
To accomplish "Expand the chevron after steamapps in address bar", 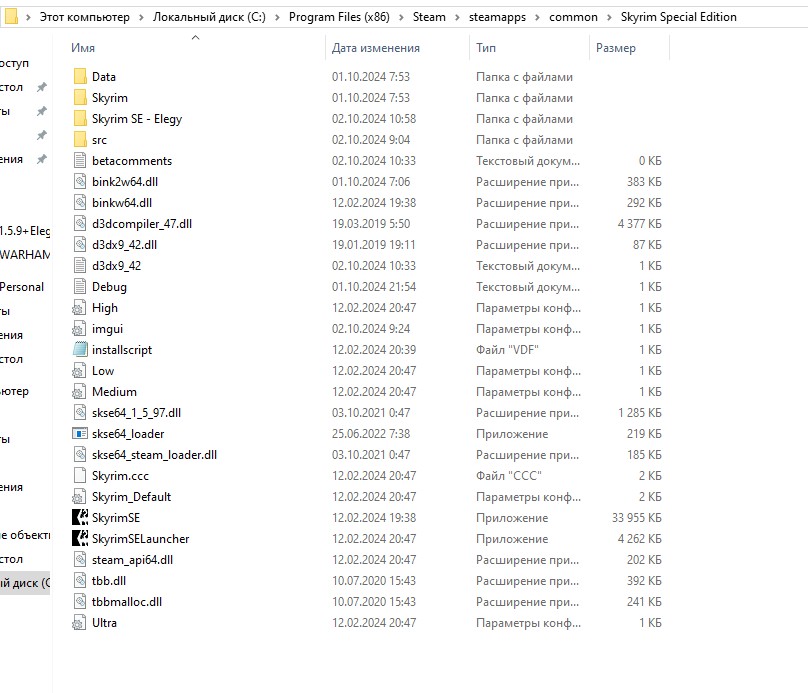I will (537, 18).
